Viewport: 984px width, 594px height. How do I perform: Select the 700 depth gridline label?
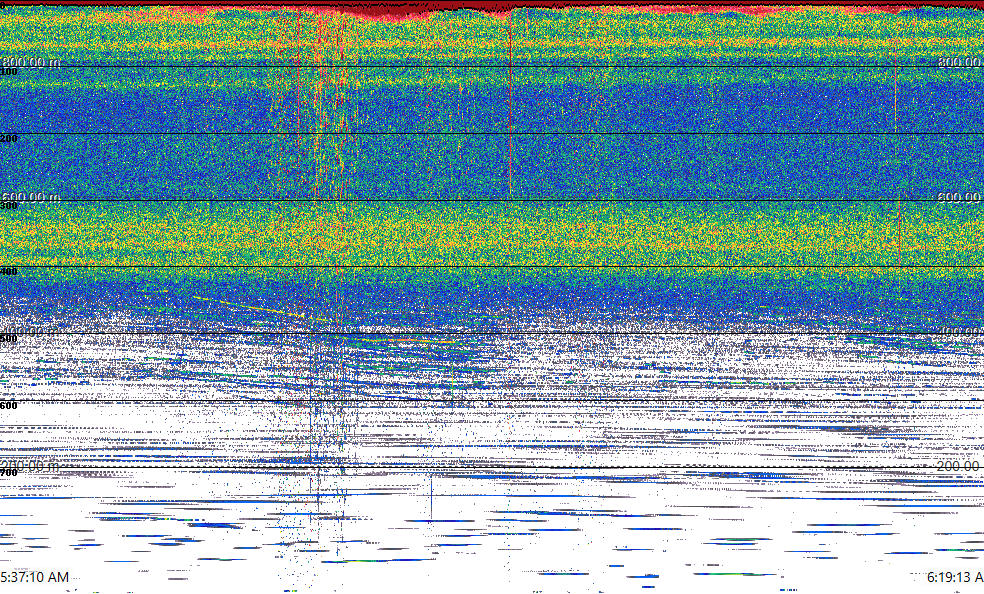pos(9,472)
